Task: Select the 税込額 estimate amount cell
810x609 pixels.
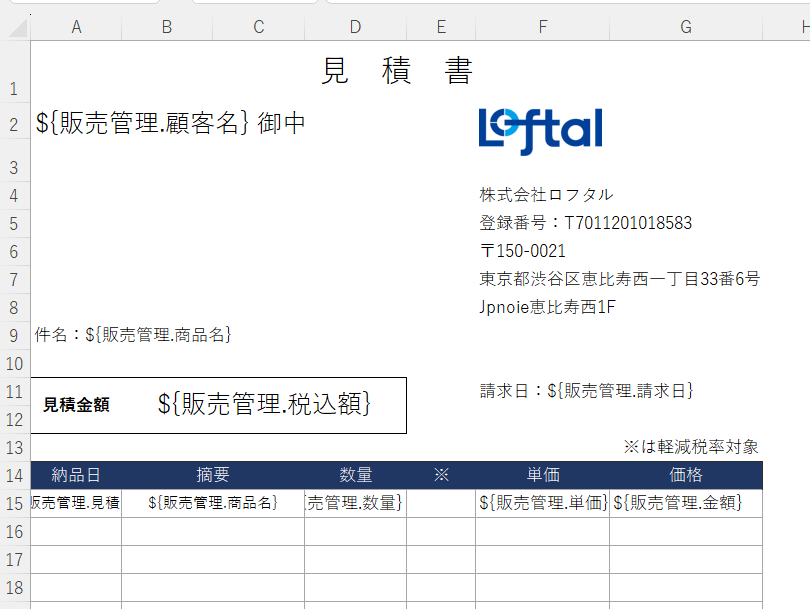Action: (264, 404)
